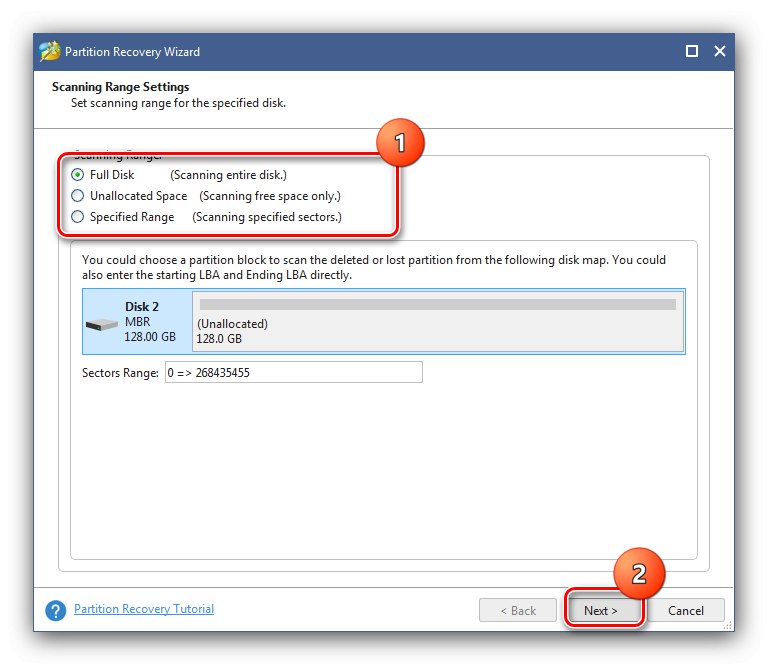Click 'Set scanning range for the specified disk.' text

coord(178,103)
